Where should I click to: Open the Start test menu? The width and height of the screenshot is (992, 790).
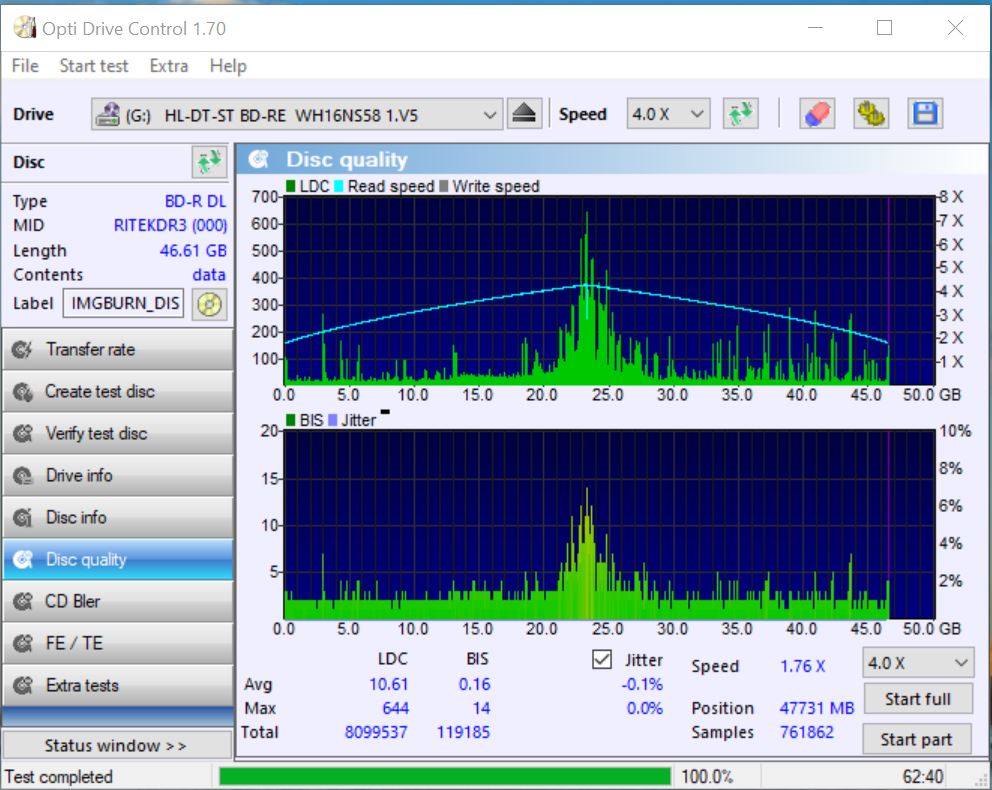tap(94, 66)
